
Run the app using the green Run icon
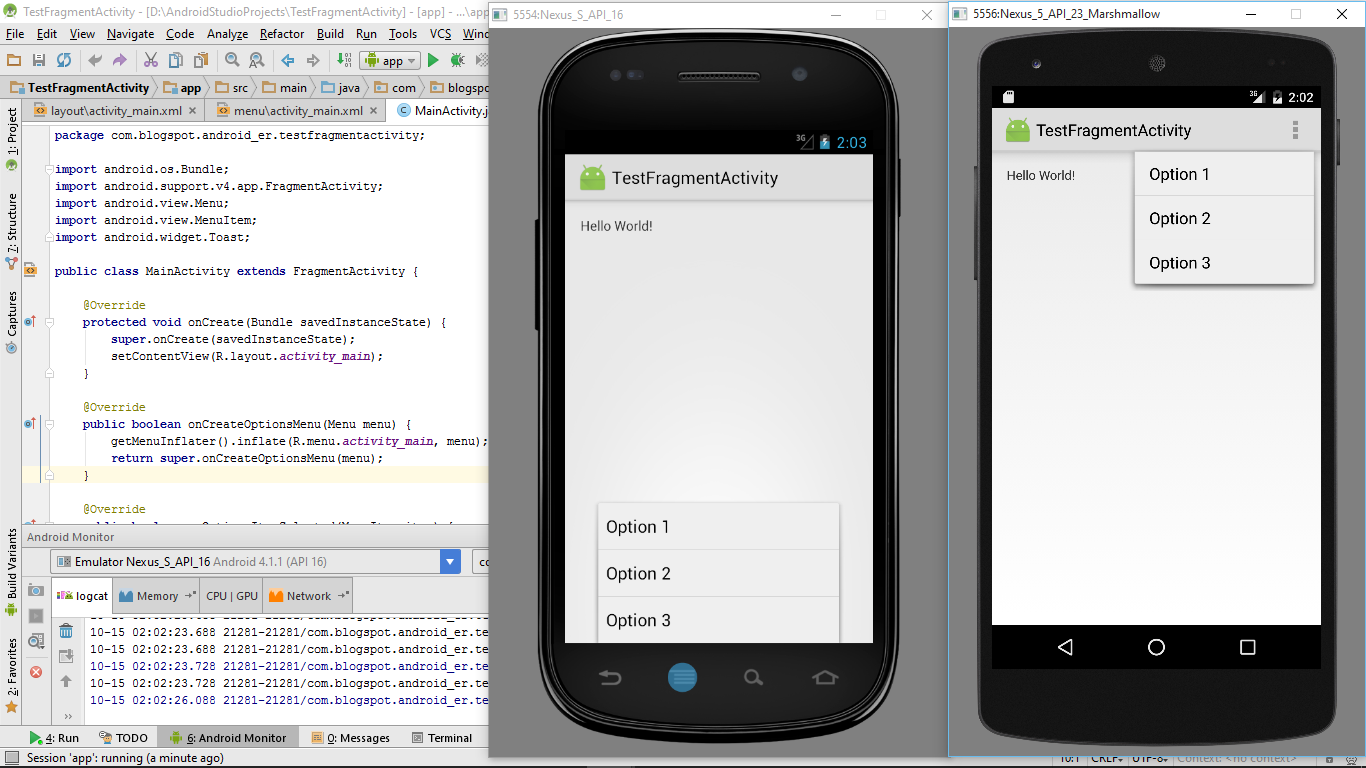(433, 60)
